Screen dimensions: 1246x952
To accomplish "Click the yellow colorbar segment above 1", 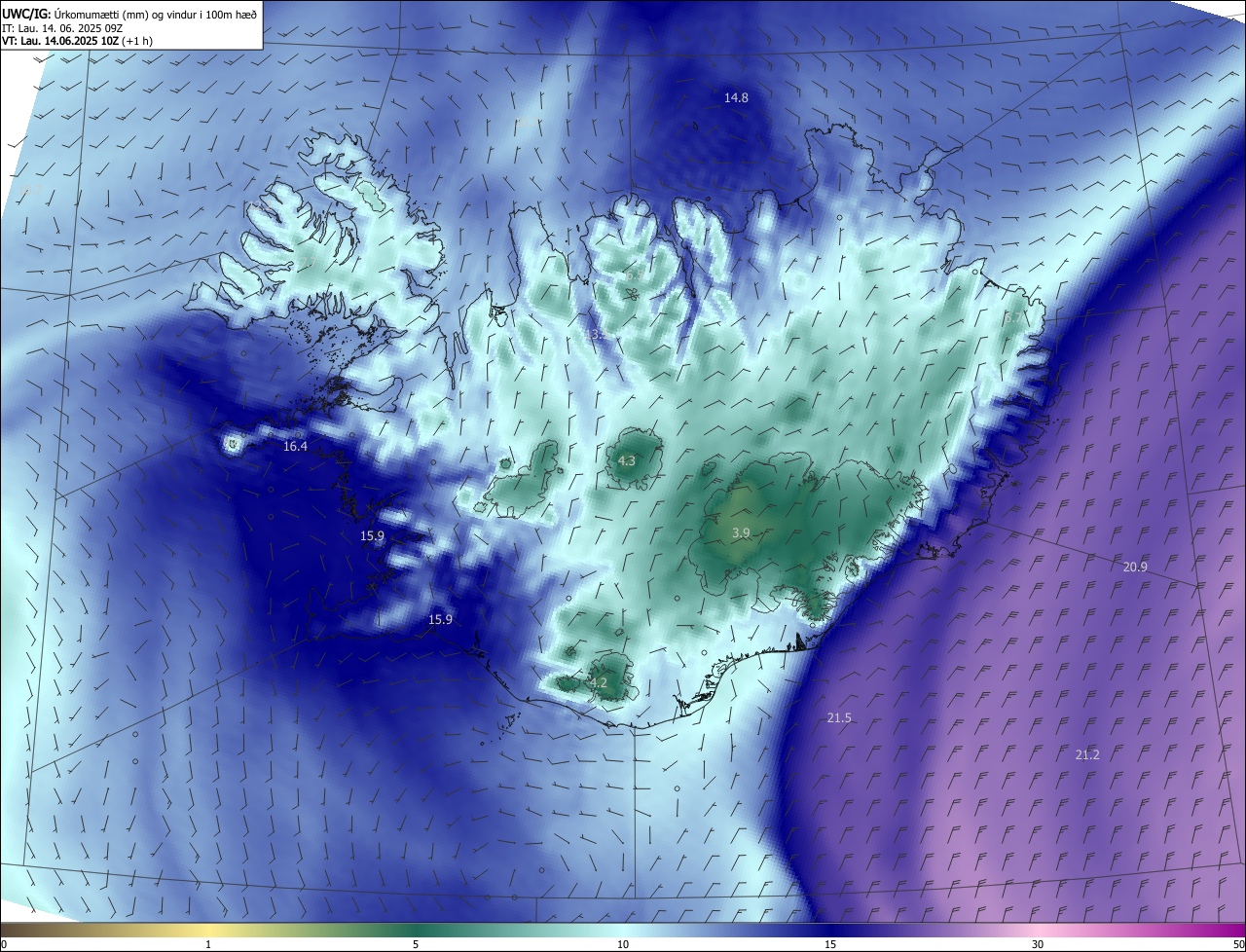I will [208, 930].
